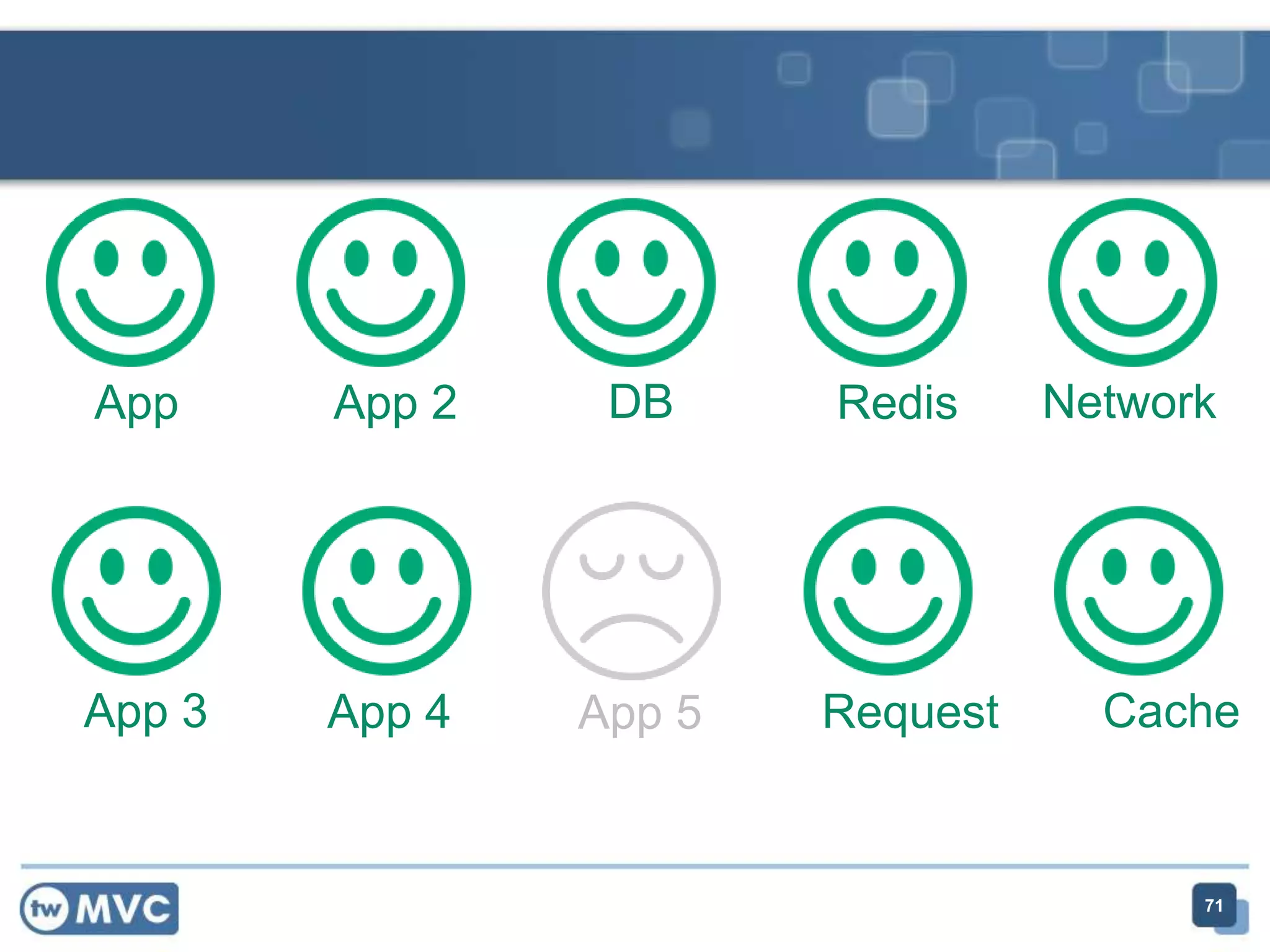
Task: Select the Network smiley face icon
Action: point(1132,283)
